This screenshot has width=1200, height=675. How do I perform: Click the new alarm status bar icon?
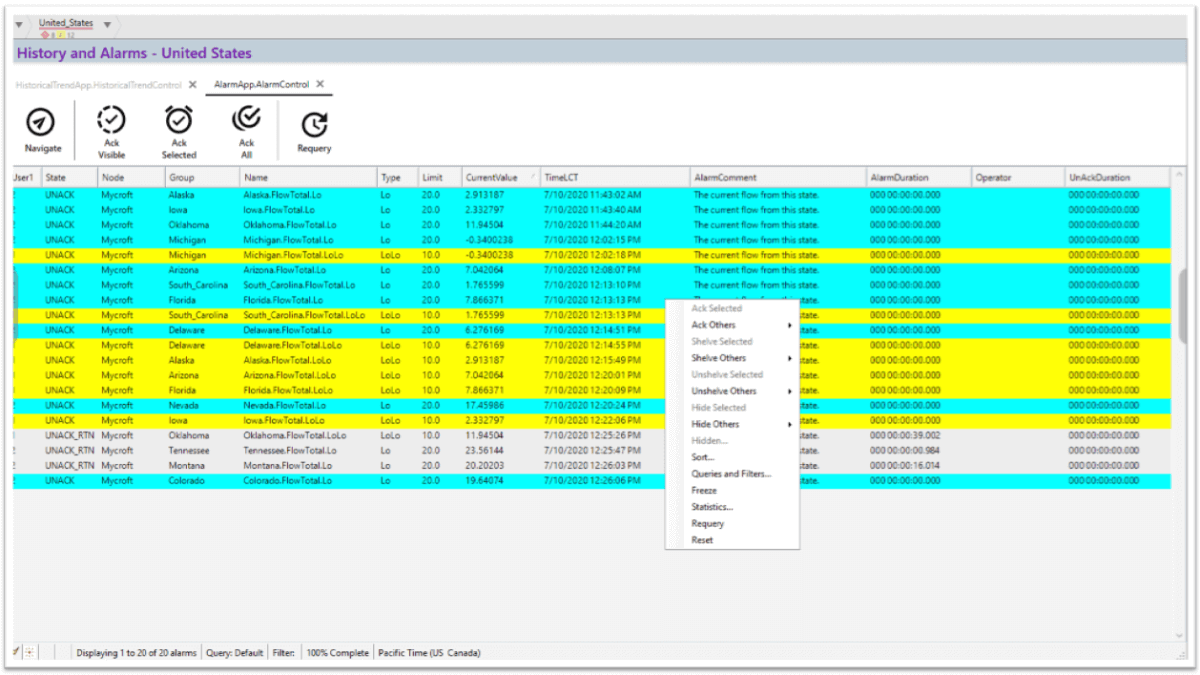[x=28, y=653]
